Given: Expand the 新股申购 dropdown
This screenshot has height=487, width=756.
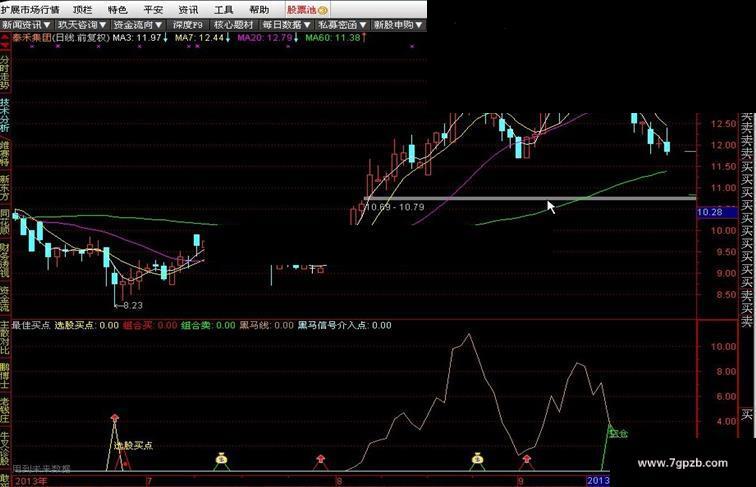Looking at the screenshot, I should [x=398, y=25].
